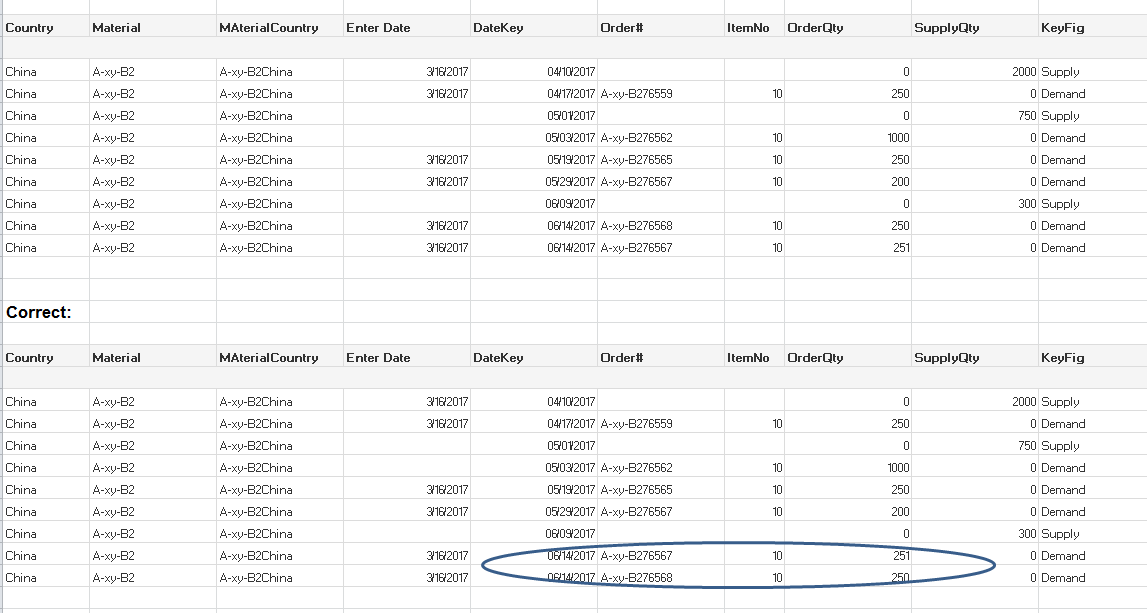Image resolution: width=1147 pixels, height=613 pixels.
Task: Select the 251 OrderQty cell in the top table
Action: tap(900, 248)
